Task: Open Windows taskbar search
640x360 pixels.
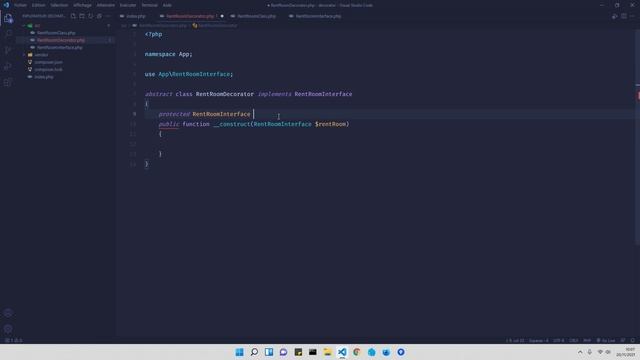Action: pyautogui.click(x=254, y=352)
